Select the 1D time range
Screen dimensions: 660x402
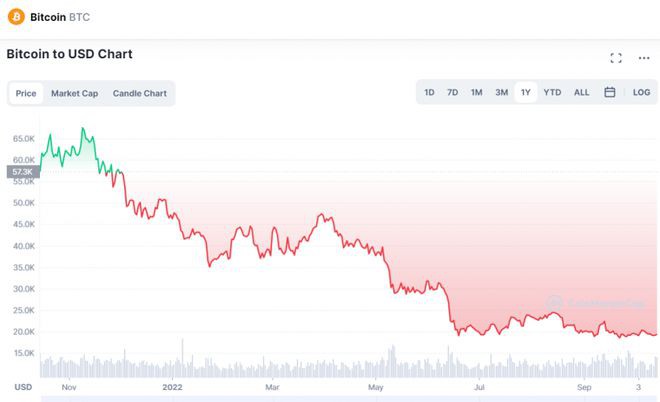tap(429, 93)
